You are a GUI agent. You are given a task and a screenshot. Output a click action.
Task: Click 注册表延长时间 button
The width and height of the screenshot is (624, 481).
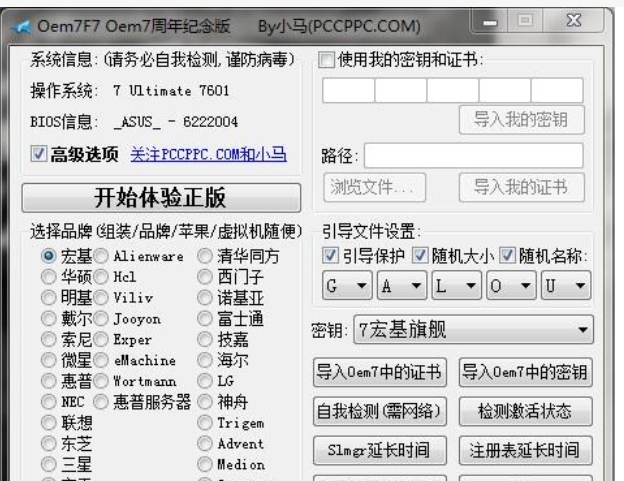point(525,450)
